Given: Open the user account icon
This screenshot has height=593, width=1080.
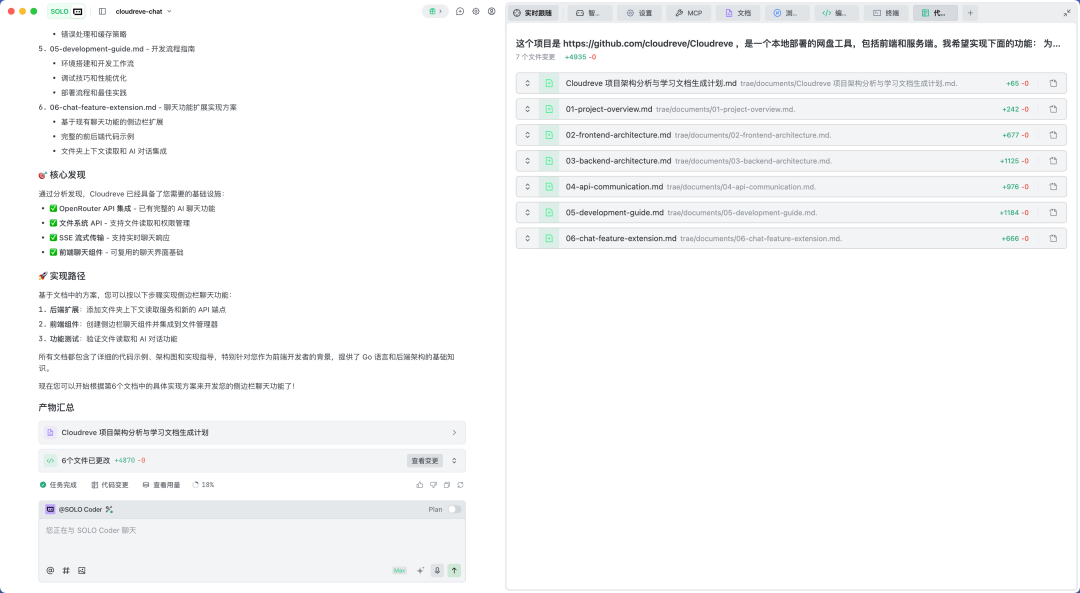Looking at the screenshot, I should [492, 12].
